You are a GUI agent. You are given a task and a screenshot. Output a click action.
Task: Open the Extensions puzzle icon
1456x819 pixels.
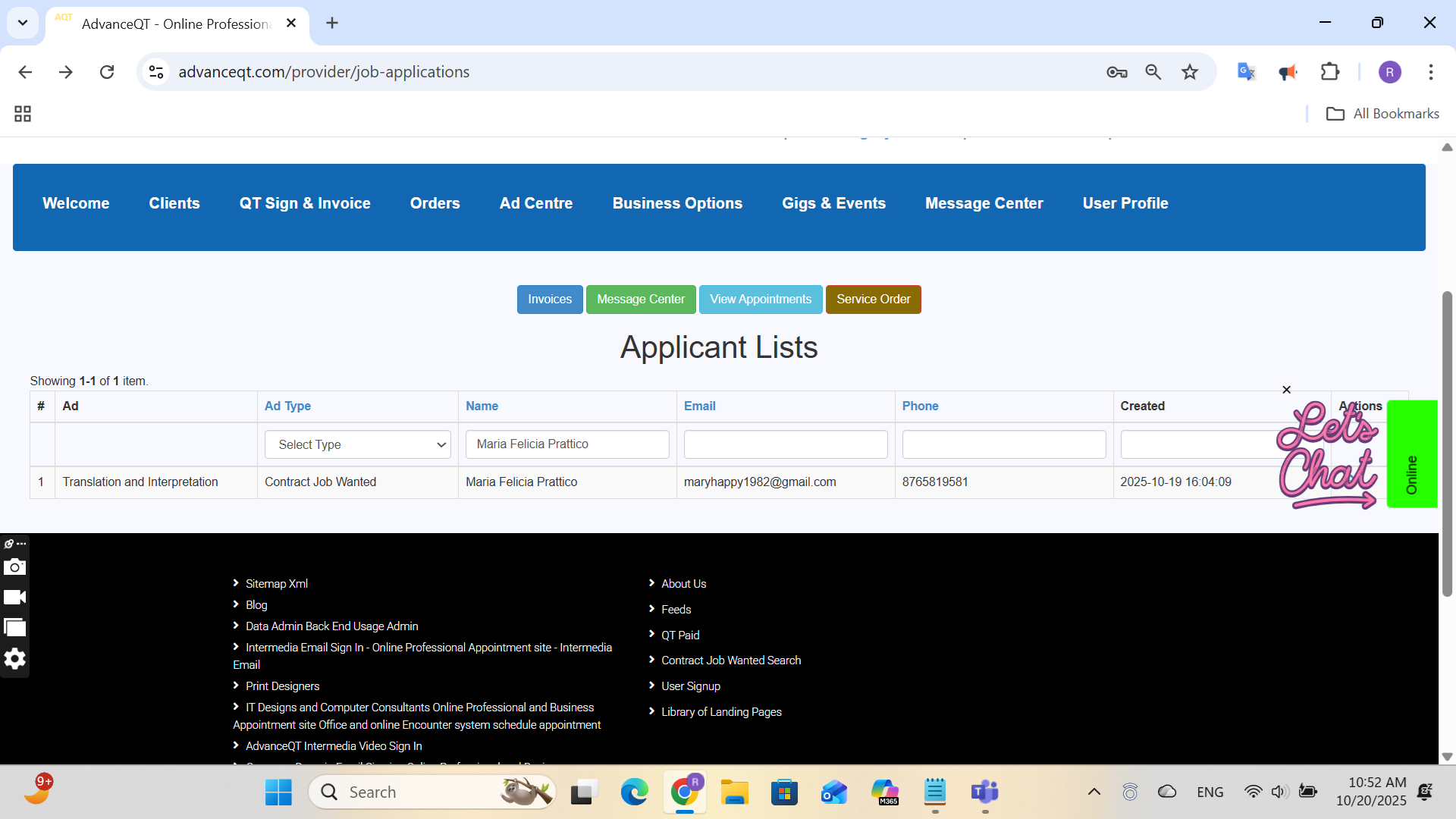(x=1330, y=72)
